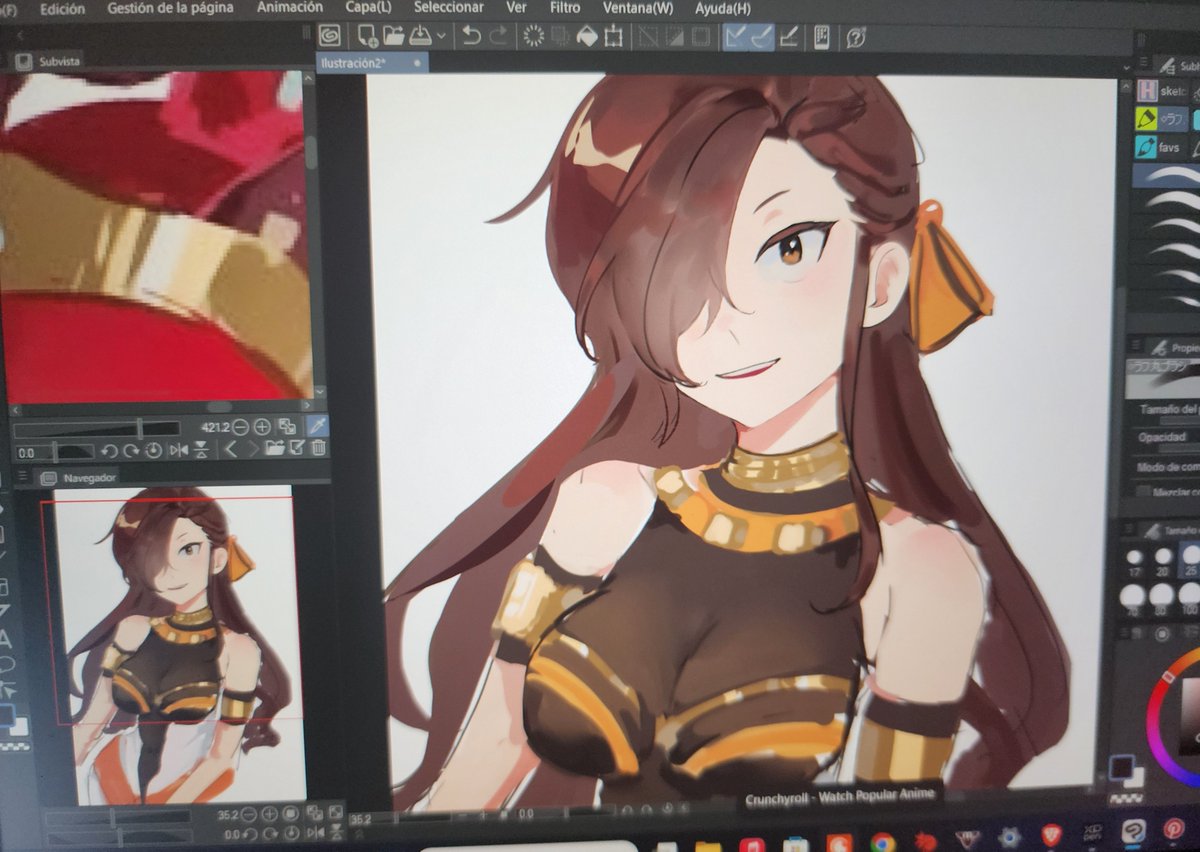Open the Filtro menu

point(565,7)
